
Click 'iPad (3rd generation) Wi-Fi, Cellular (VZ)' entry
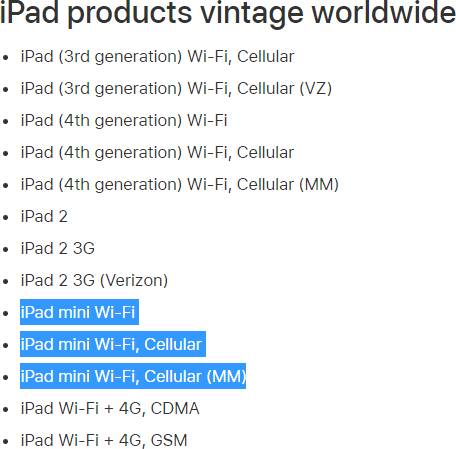(x=176, y=88)
